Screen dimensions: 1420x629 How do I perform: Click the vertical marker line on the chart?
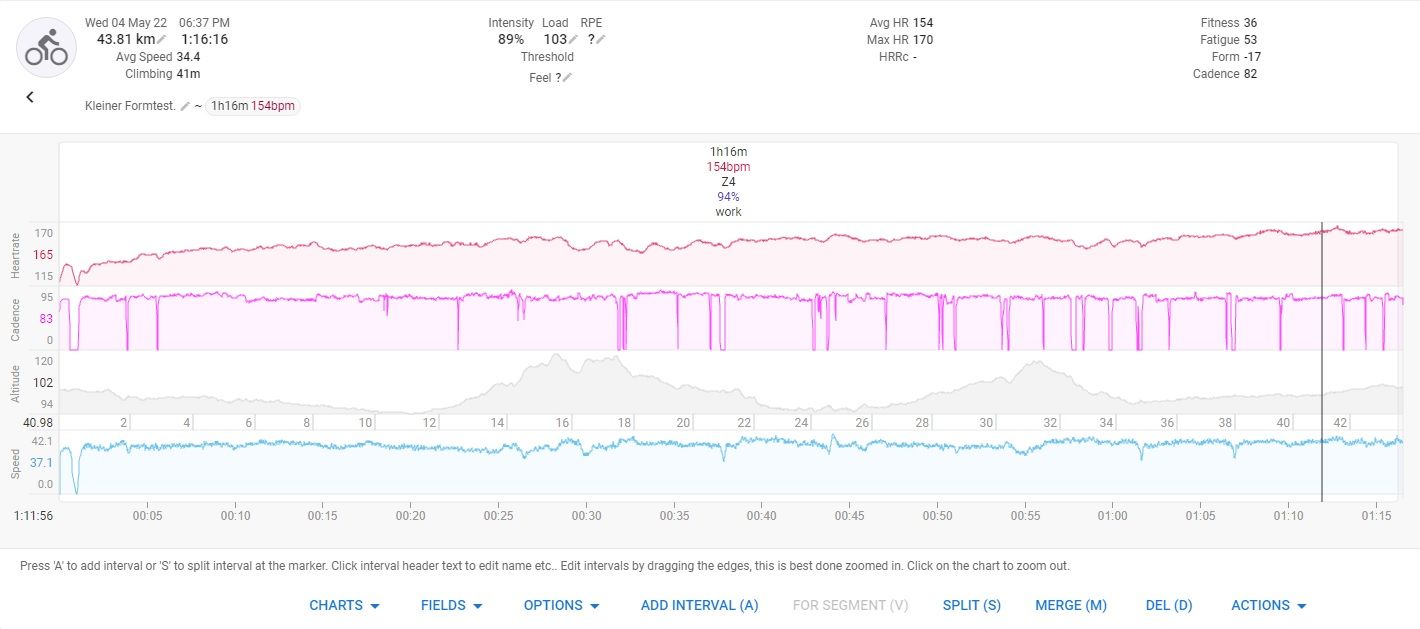click(x=1322, y=362)
